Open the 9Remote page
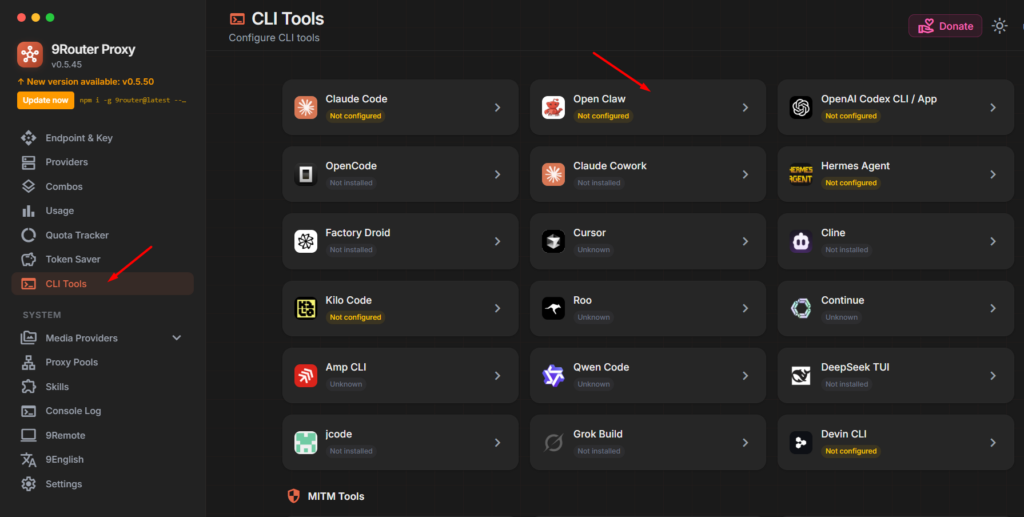 click(103, 435)
